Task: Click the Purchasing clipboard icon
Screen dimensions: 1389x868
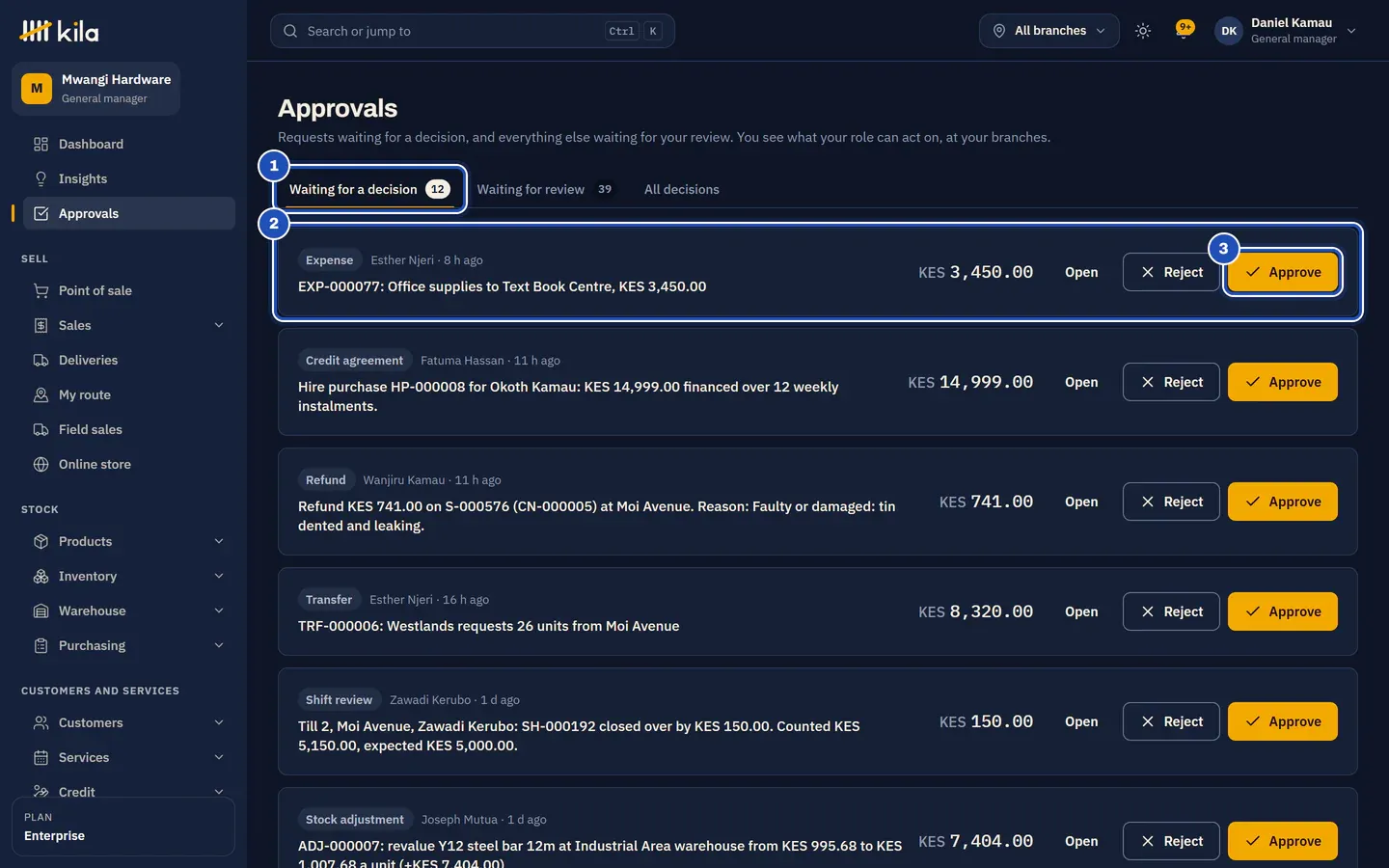Action: [41, 645]
